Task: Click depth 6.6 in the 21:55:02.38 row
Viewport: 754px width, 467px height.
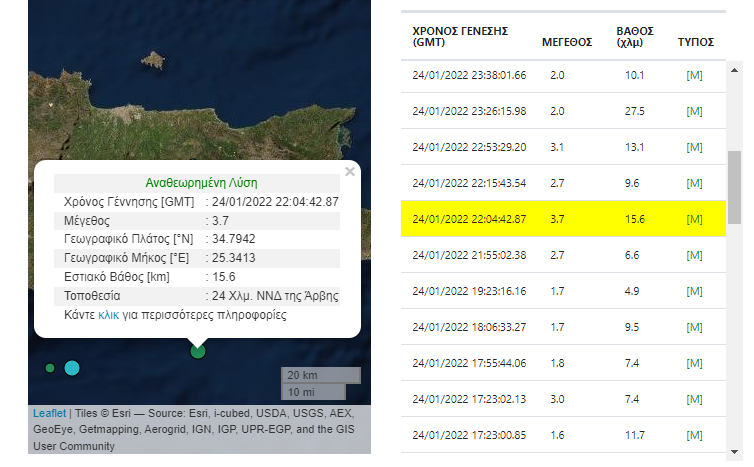Action: coord(632,255)
